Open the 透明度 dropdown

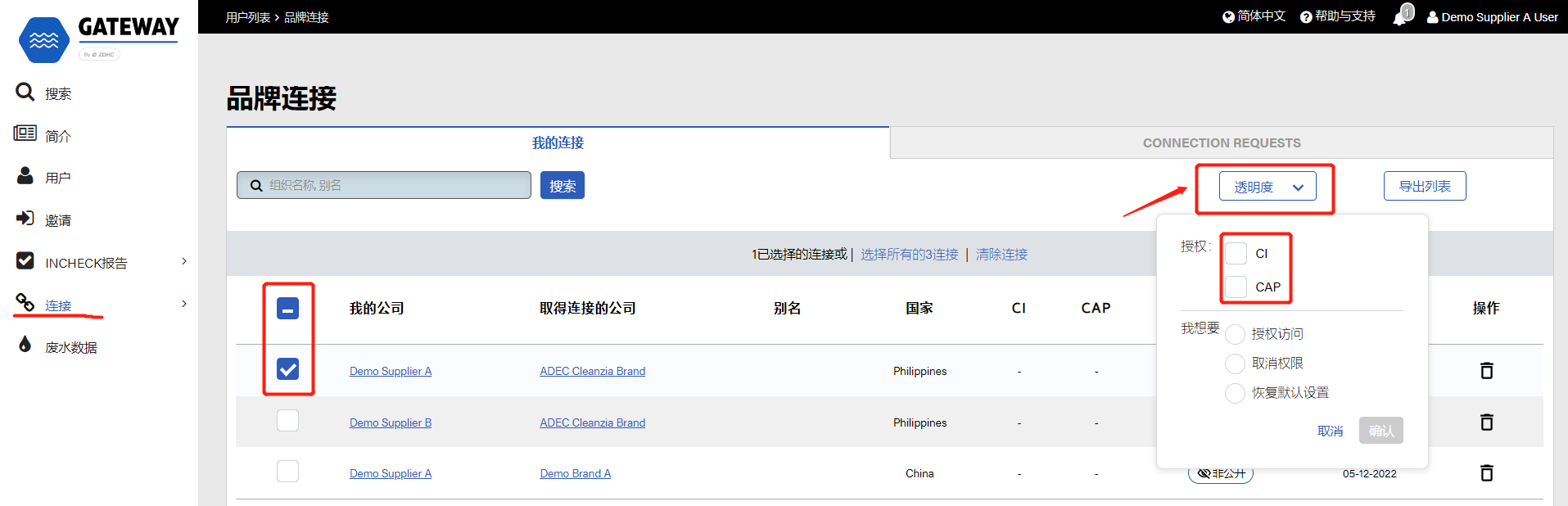[1268, 187]
